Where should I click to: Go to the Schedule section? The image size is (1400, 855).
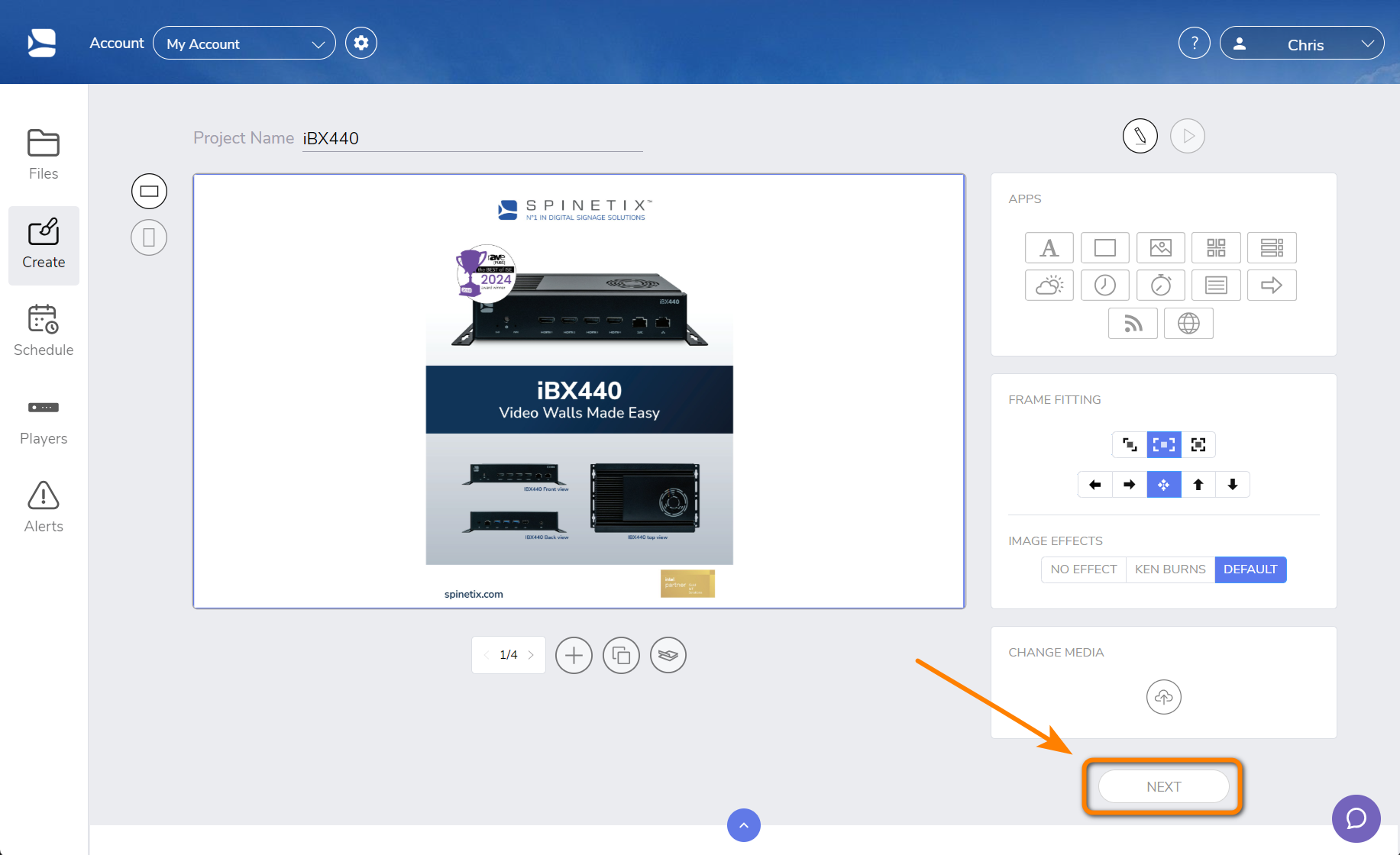pyautogui.click(x=44, y=331)
